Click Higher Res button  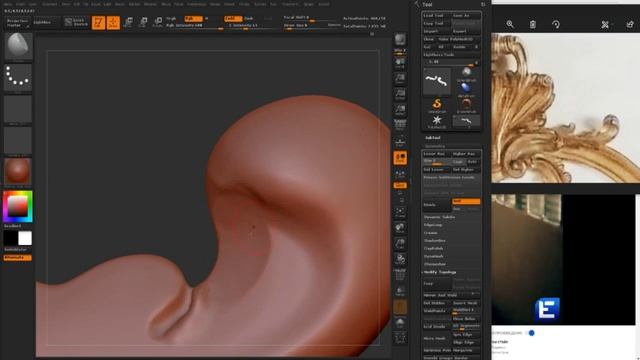pos(466,154)
